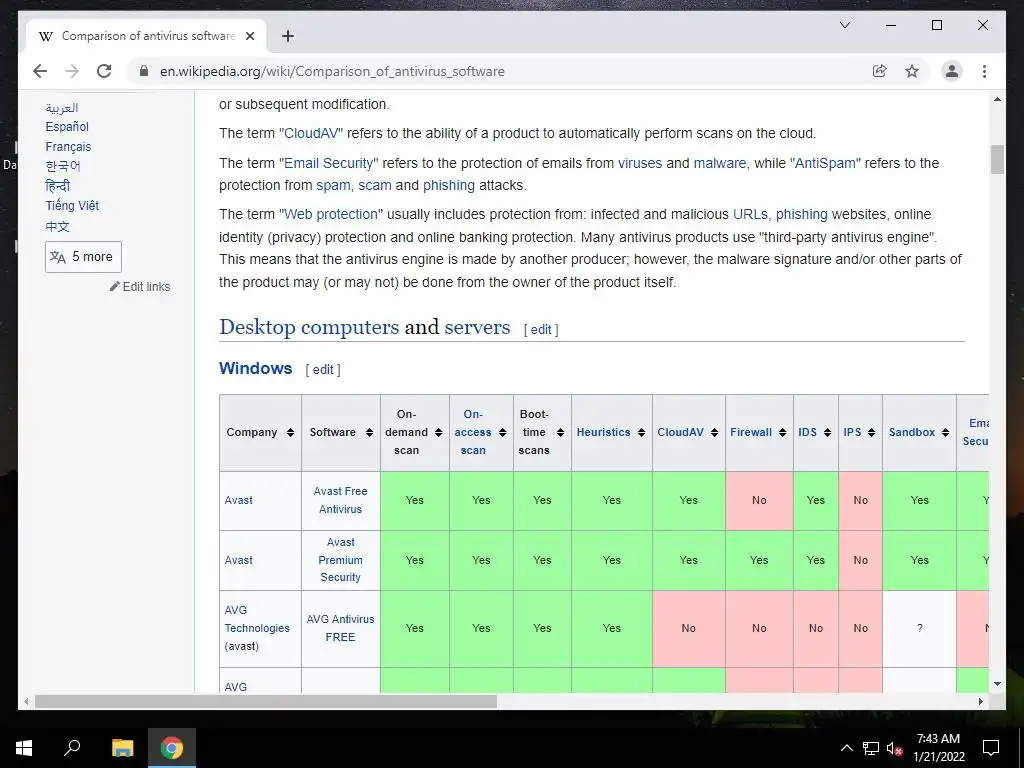Click the address bar URL
Screen dimensions: 1024x768
pyautogui.click(x=332, y=71)
